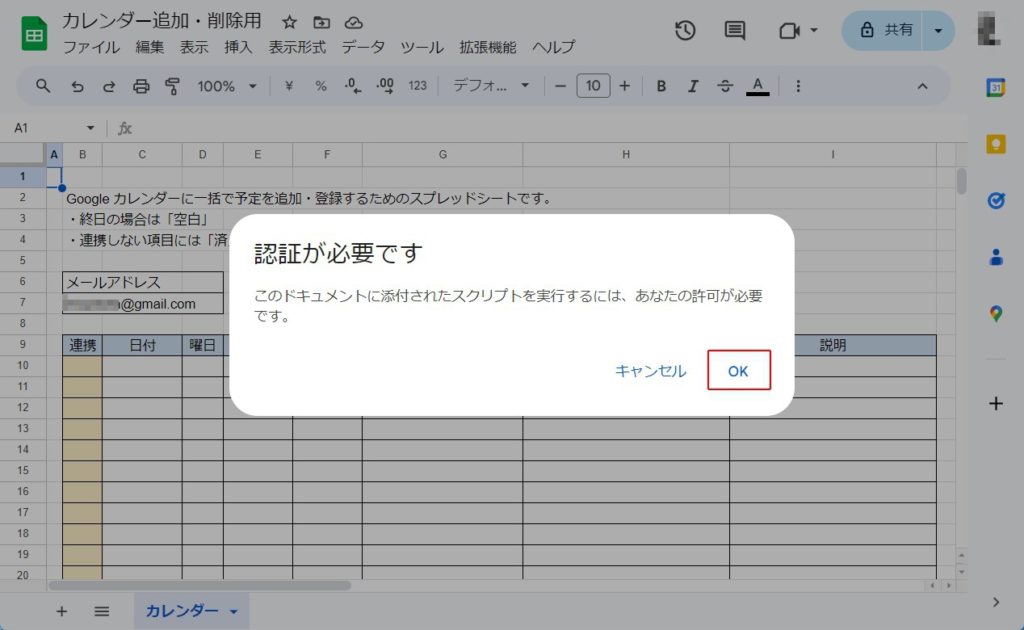Open Google Maps in side panel
The image size is (1024, 630).
point(995,314)
